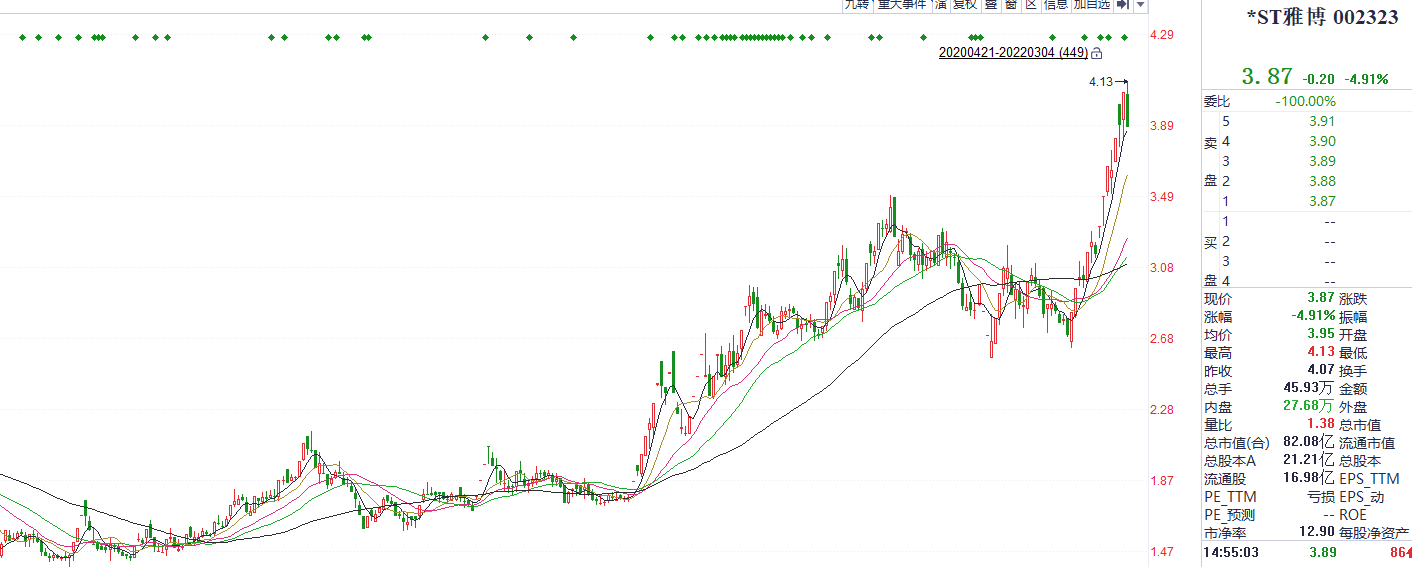Click the 九转 indicator button
Image resolution: width=1412 pixels, height=567 pixels.
pyautogui.click(x=857, y=5)
